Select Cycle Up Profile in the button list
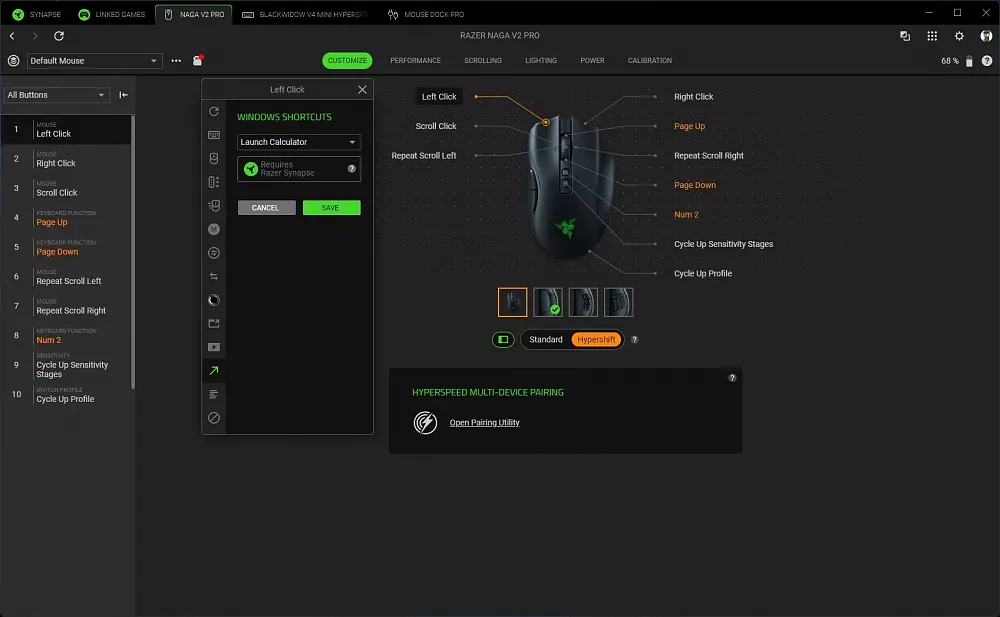The width and height of the screenshot is (1000, 617). click(66, 395)
